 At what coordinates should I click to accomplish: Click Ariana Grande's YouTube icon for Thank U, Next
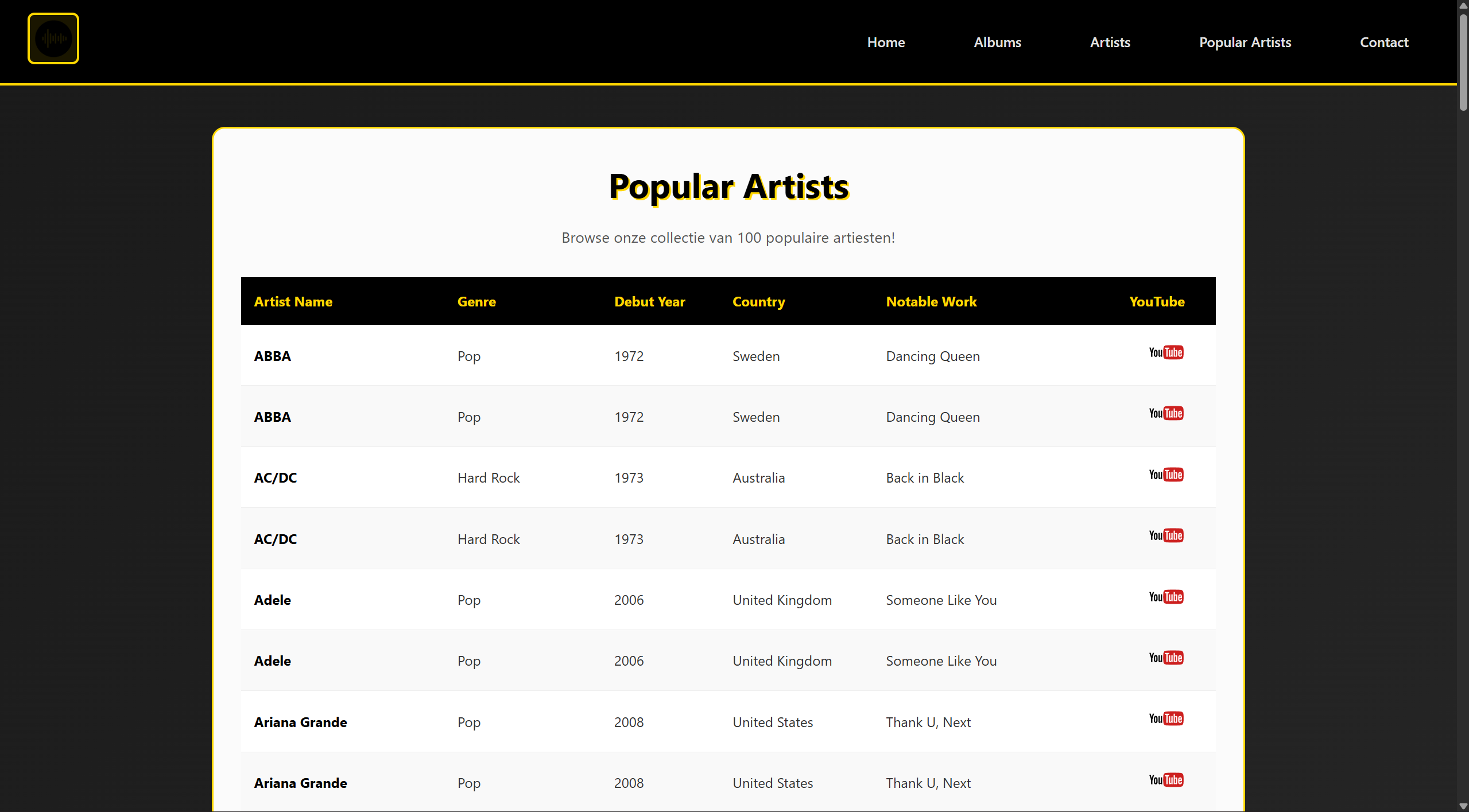[x=1166, y=718]
